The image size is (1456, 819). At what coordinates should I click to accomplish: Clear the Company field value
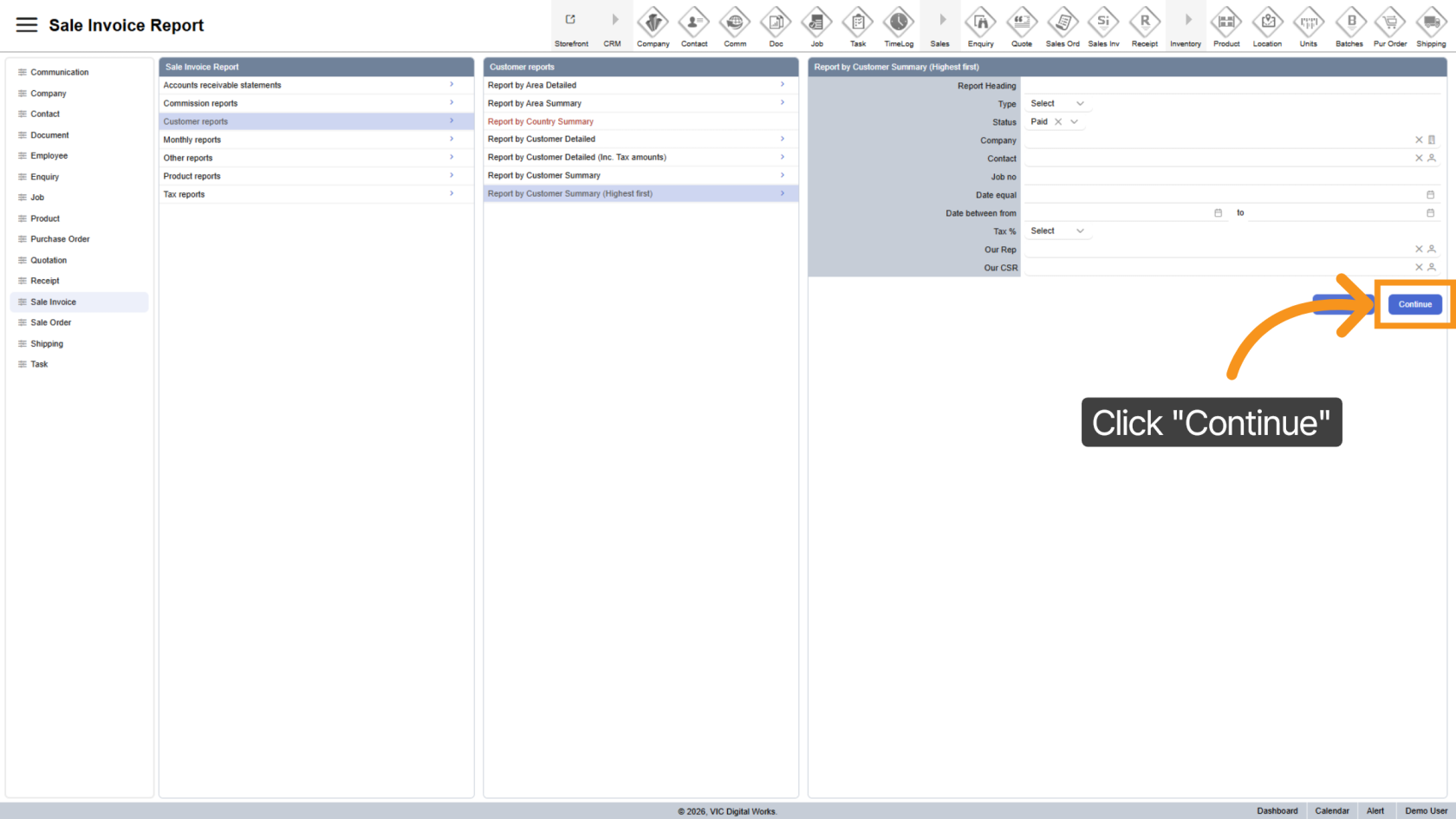pyautogui.click(x=1419, y=140)
